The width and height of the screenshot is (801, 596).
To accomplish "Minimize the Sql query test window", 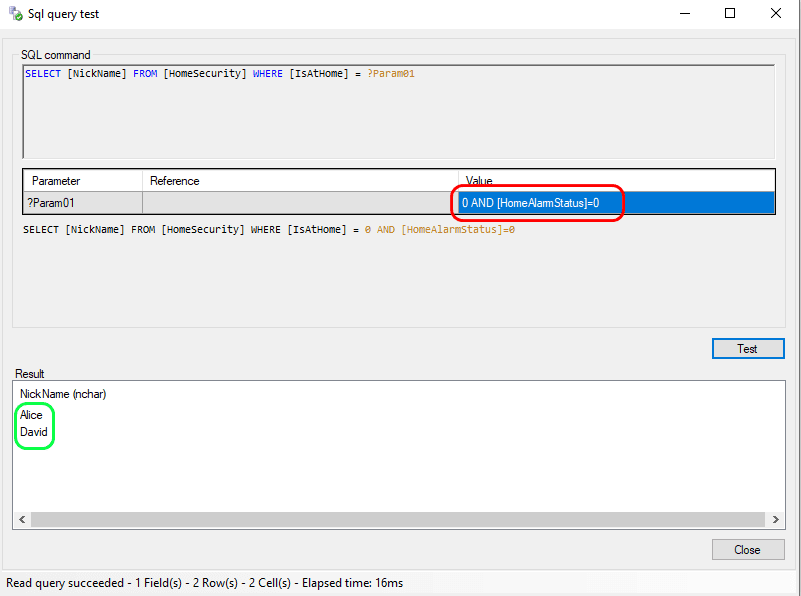I will tap(685, 14).
